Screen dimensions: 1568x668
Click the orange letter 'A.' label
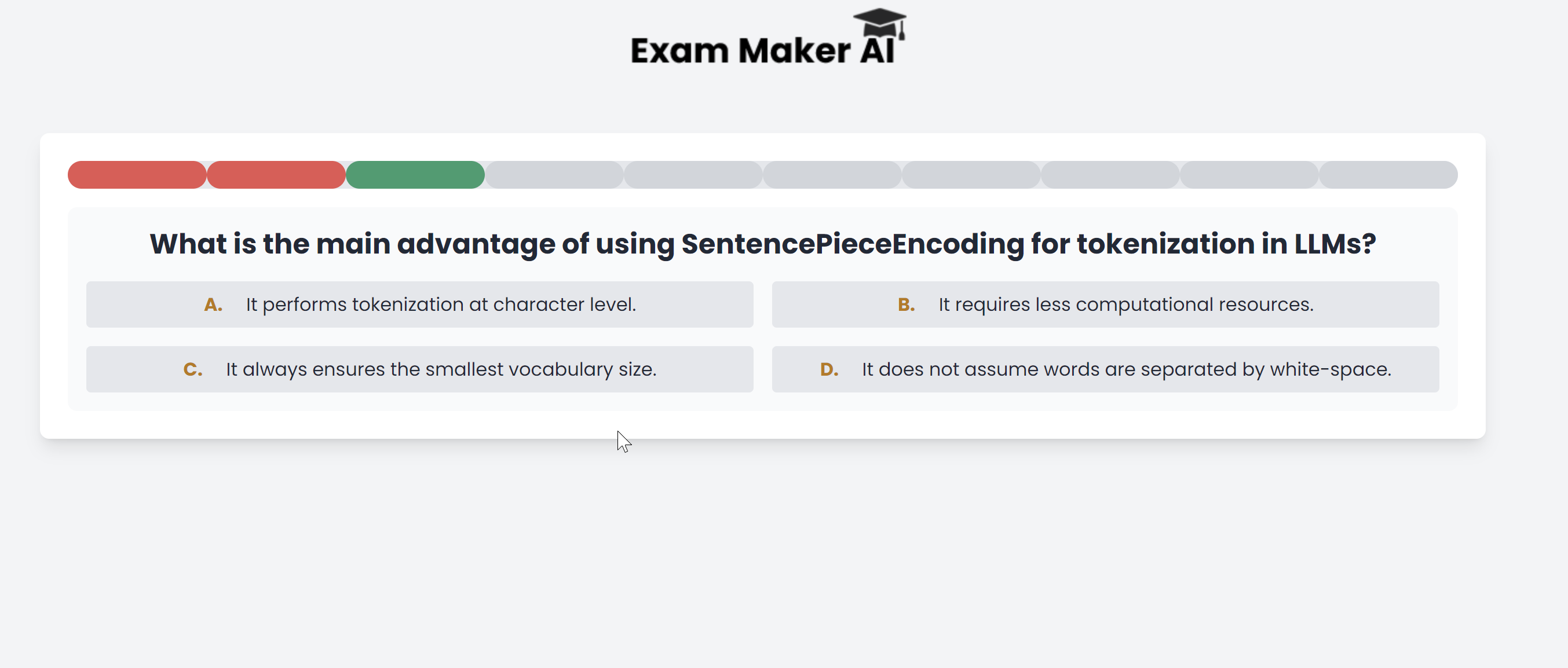coord(213,304)
